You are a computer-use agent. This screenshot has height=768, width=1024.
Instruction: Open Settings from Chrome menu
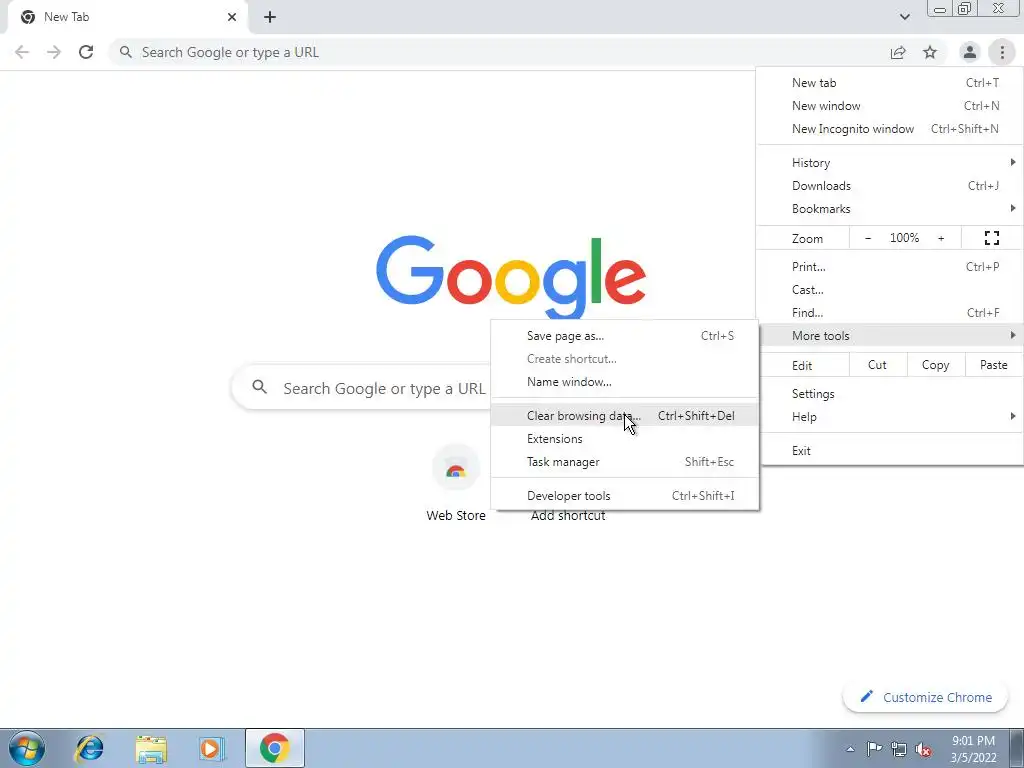[x=890, y=394]
